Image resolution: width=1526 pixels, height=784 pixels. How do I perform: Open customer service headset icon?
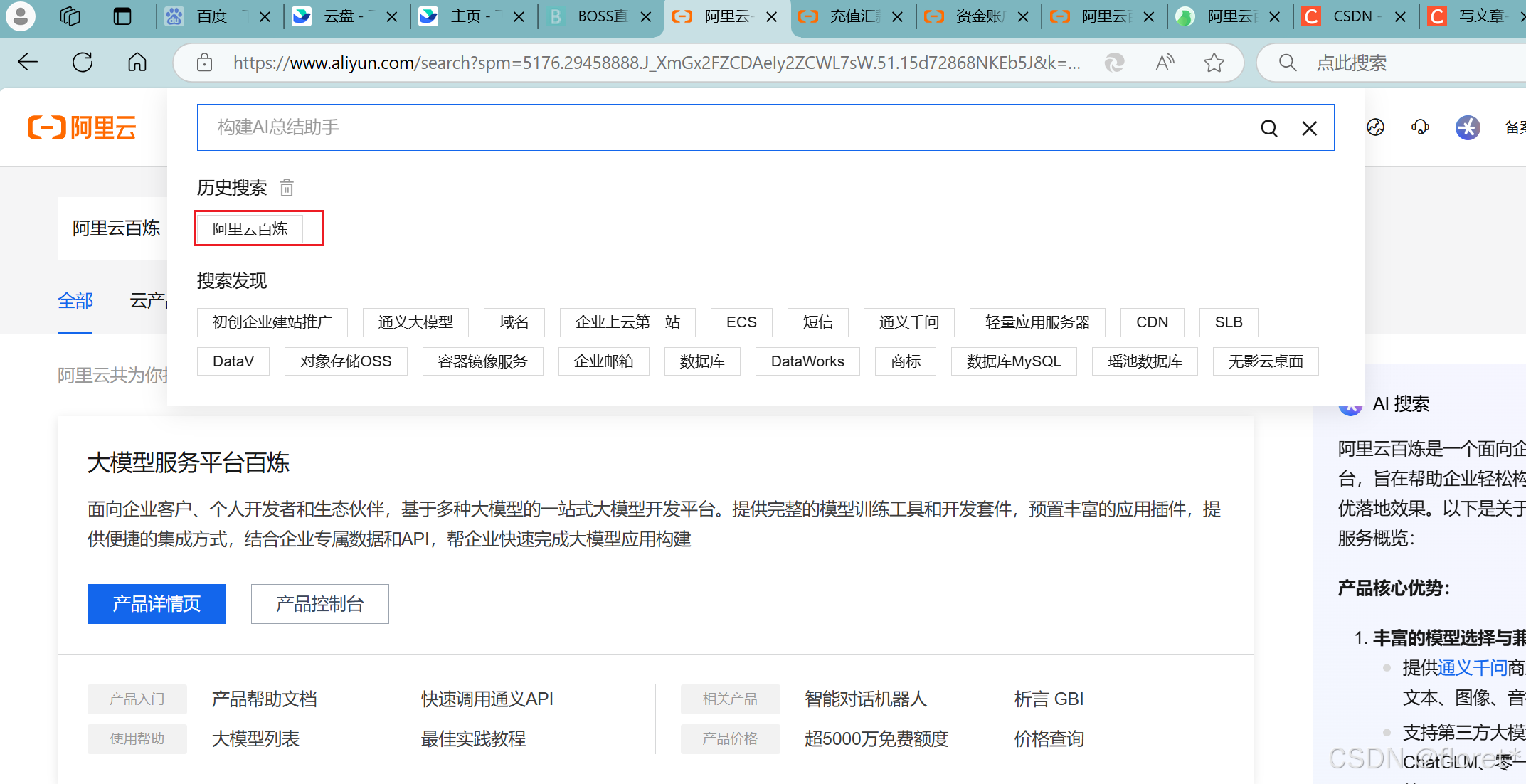click(1420, 127)
